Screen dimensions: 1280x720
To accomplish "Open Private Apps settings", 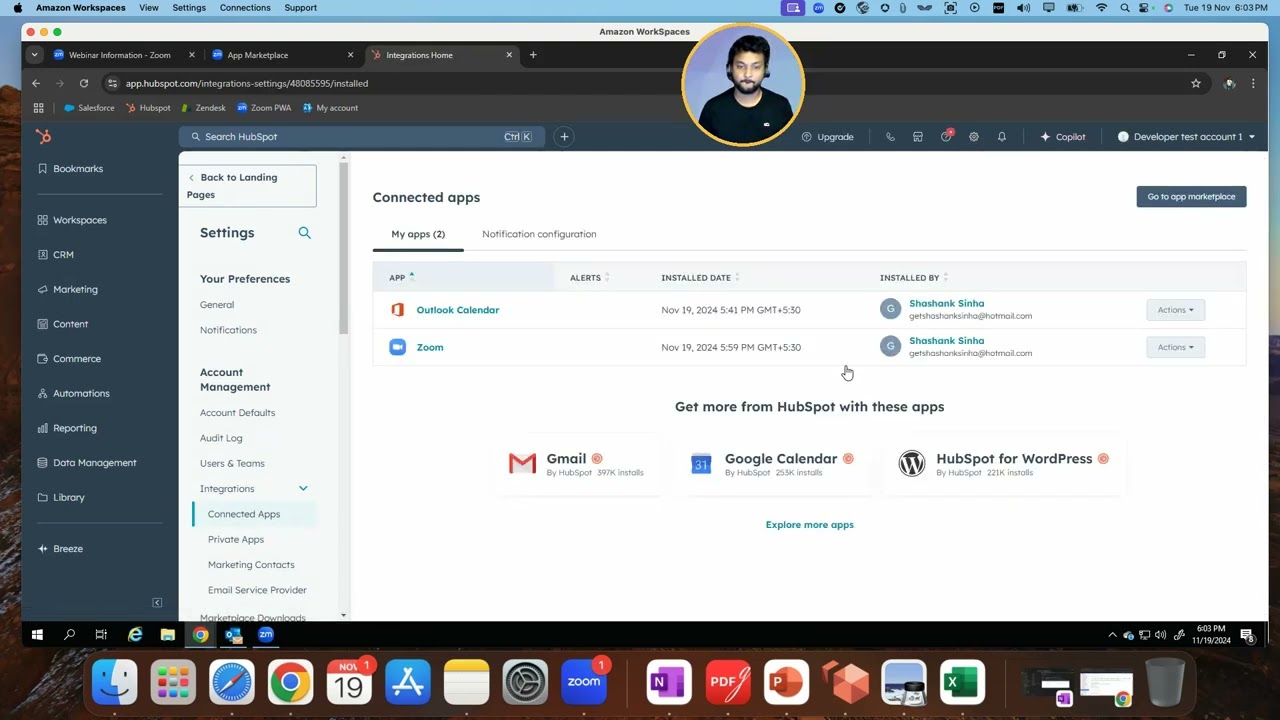I will (x=236, y=540).
